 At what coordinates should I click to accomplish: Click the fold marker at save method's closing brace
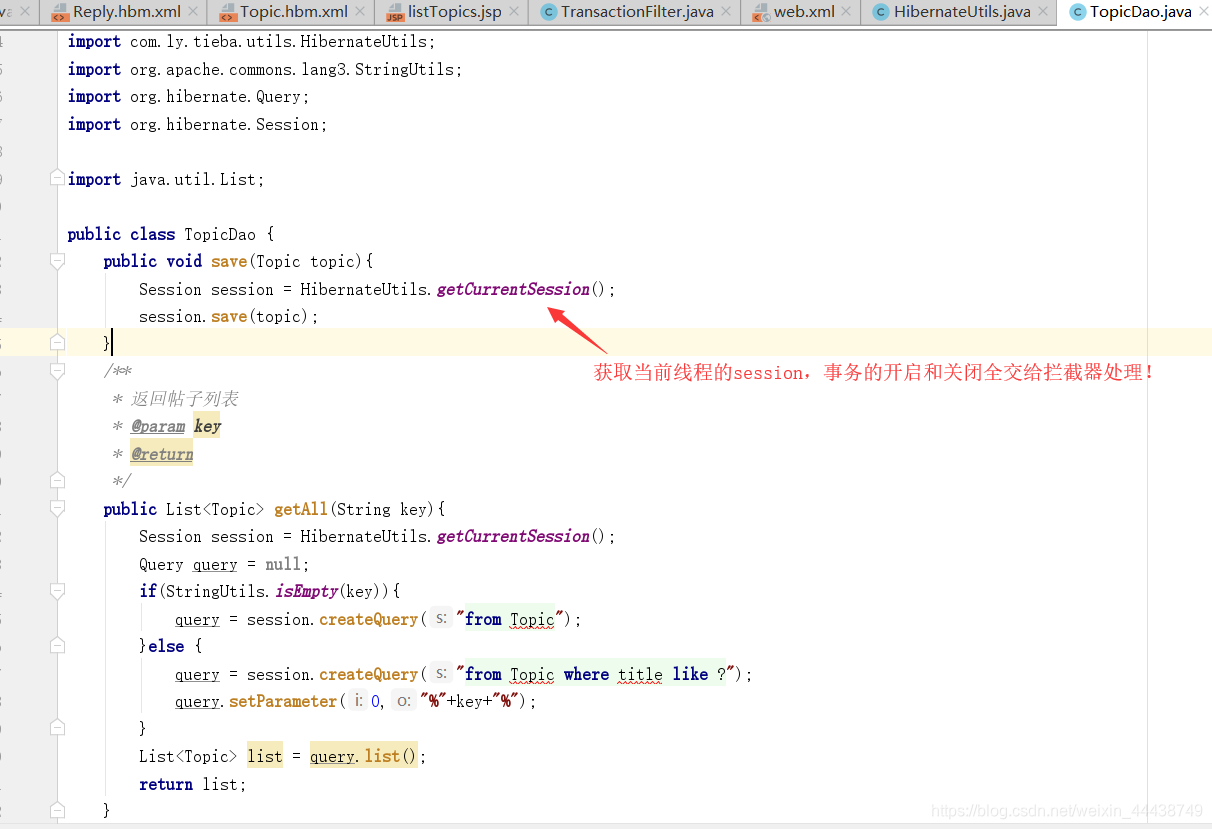(x=57, y=343)
